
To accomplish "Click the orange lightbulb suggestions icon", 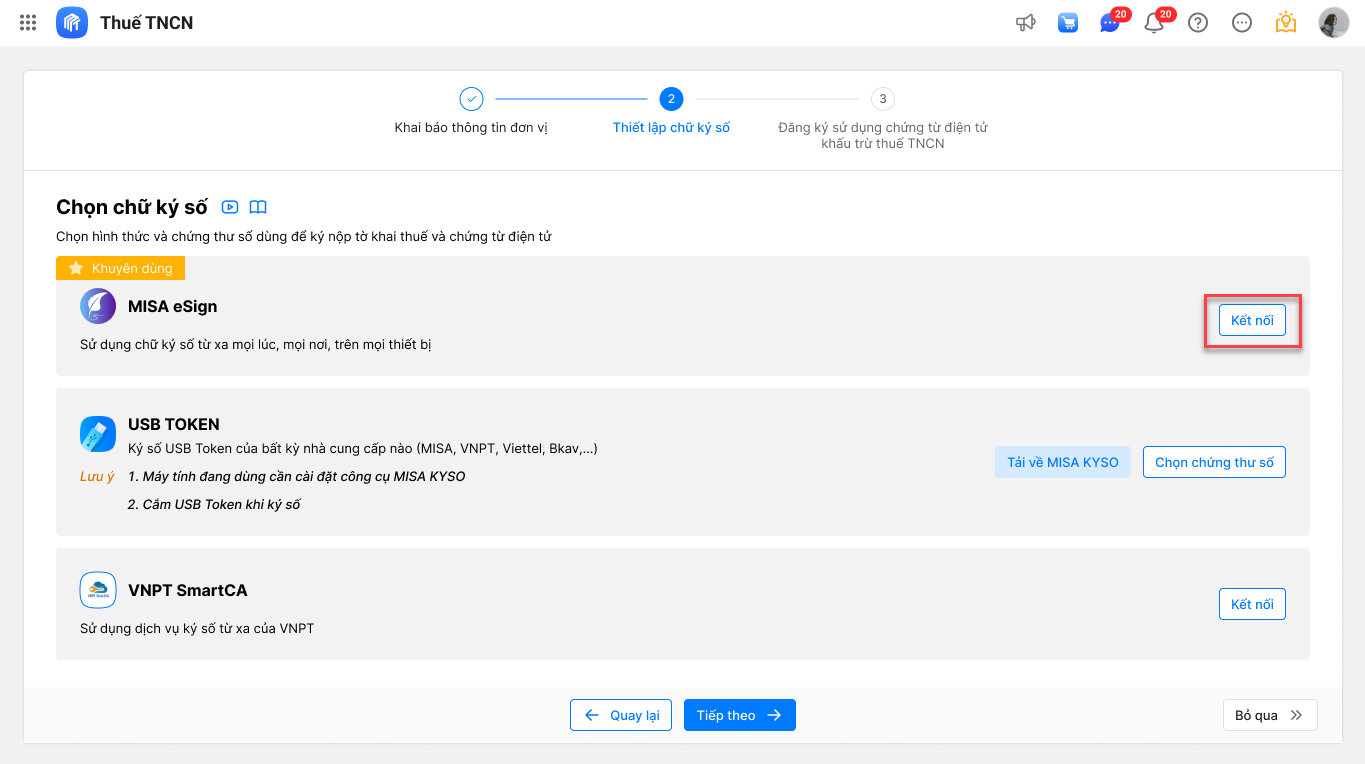I will [1286, 22].
